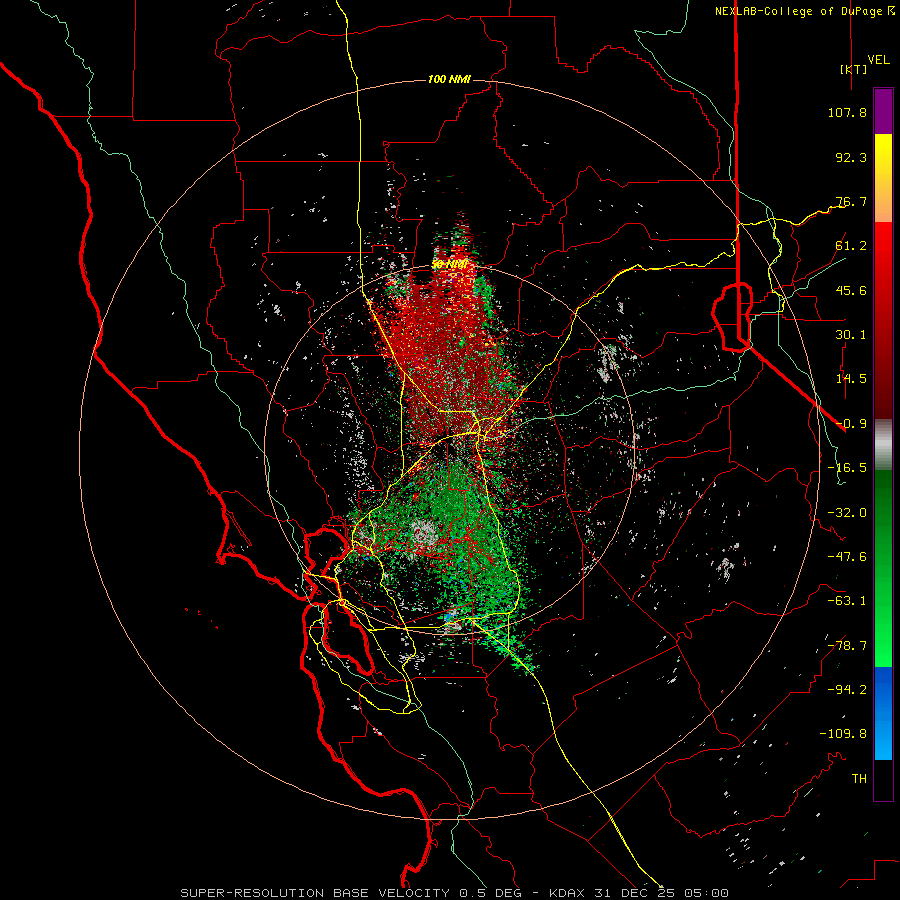The width and height of the screenshot is (900, 900).
Task: Click the -109.8 velocity scale value
Action: [843, 734]
